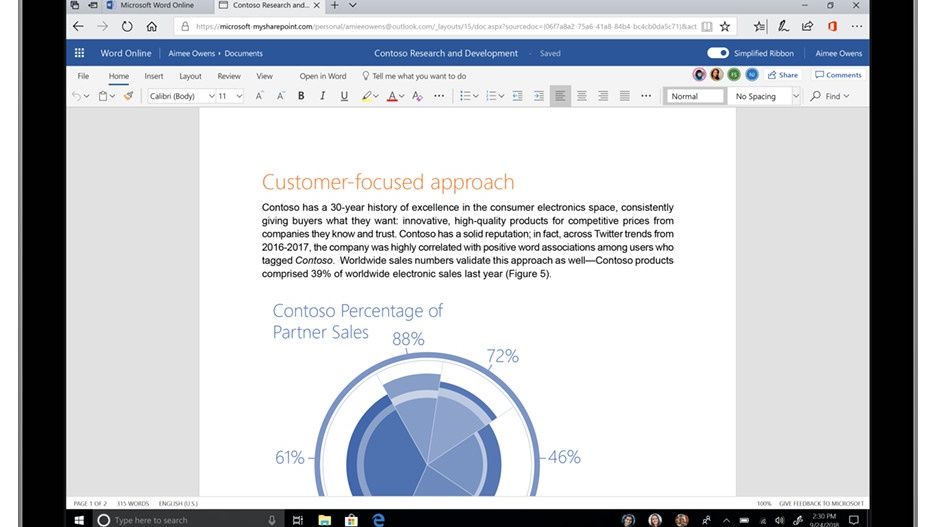Open the Office app launcher grid
The image size is (936, 527).
coord(79,53)
